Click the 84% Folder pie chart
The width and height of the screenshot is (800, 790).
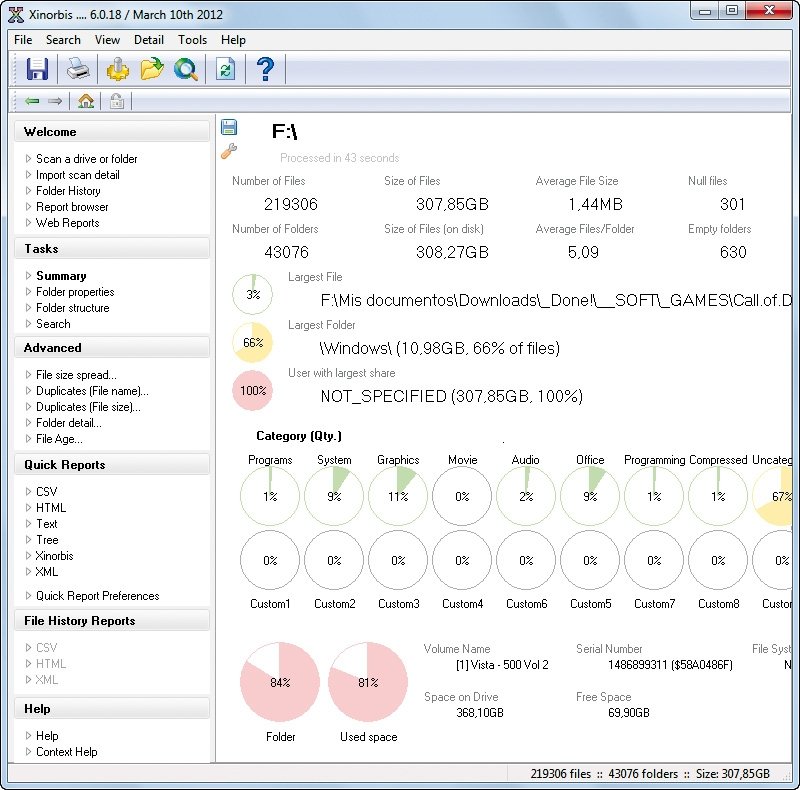pyautogui.click(x=280, y=682)
